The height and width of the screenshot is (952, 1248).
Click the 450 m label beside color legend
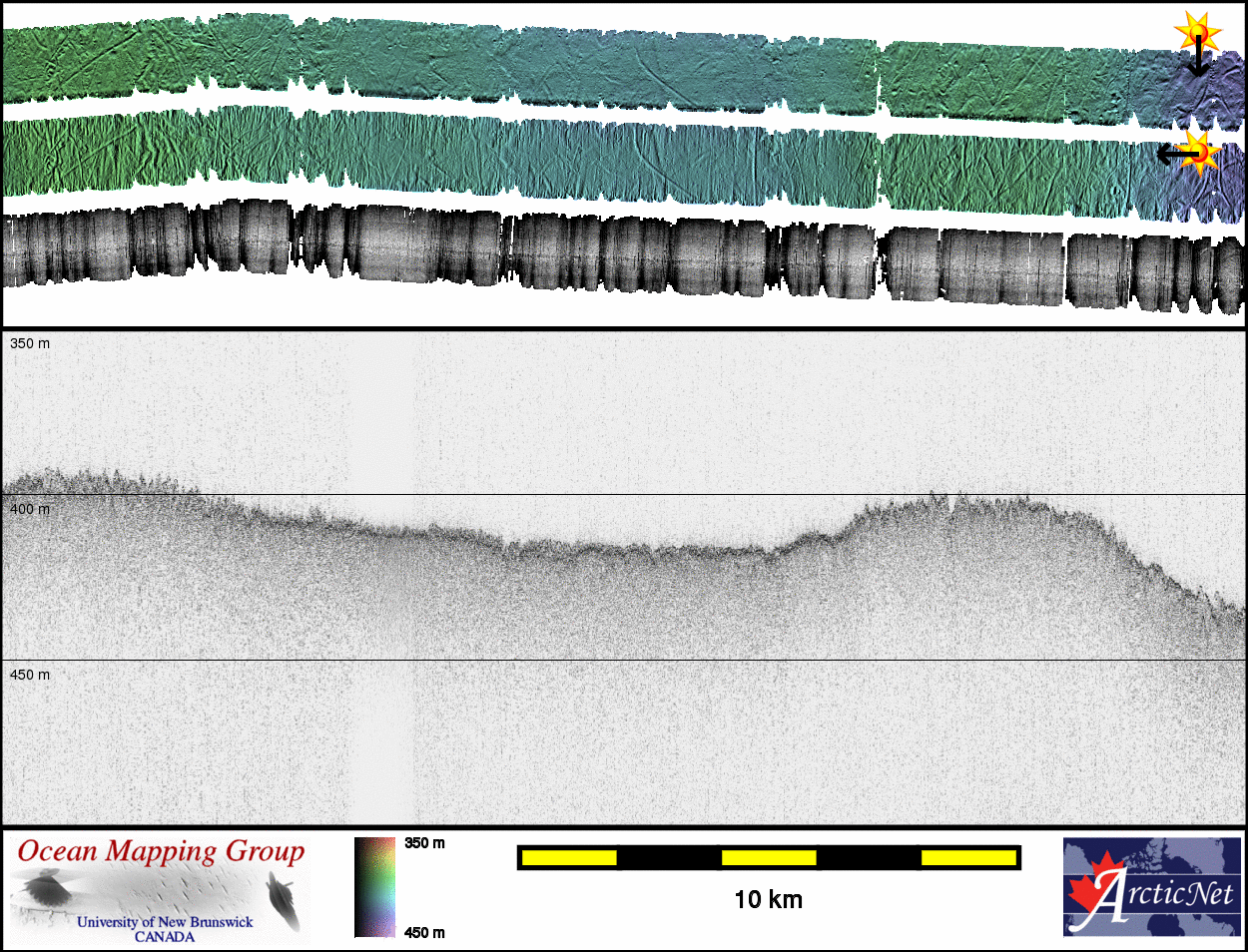pyautogui.click(x=424, y=933)
